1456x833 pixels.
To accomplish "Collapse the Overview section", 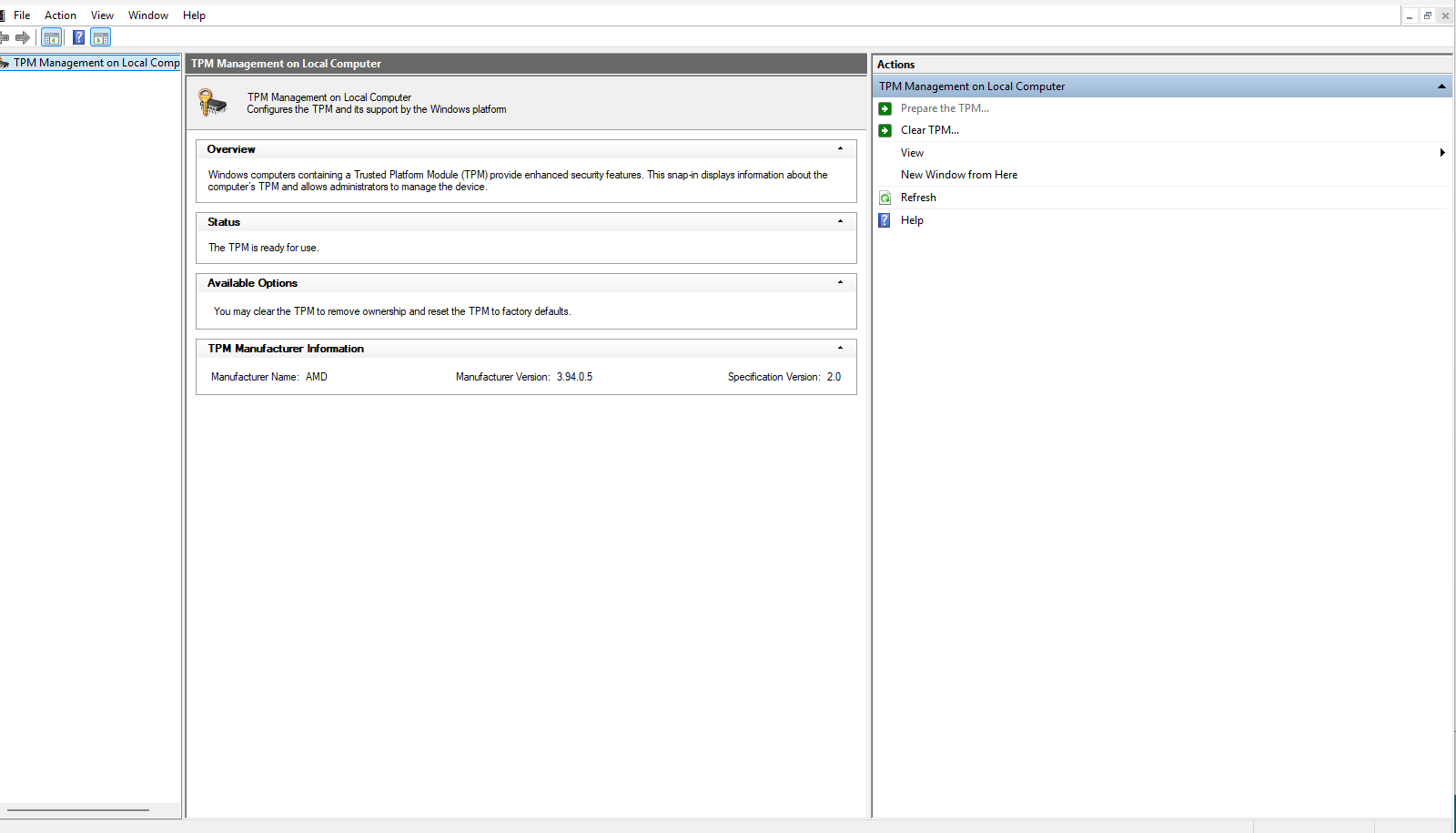I will [x=840, y=148].
